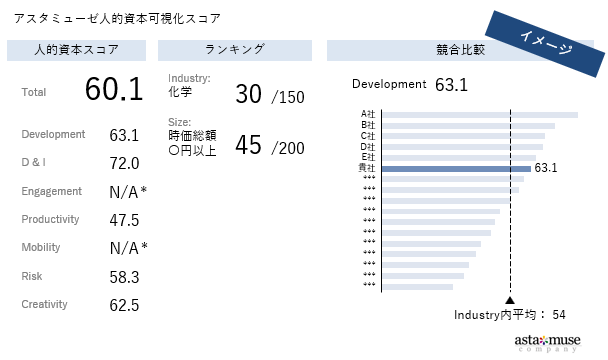Click the A社 bar in comparison chart
This screenshot has width=608, height=360.
(480, 115)
